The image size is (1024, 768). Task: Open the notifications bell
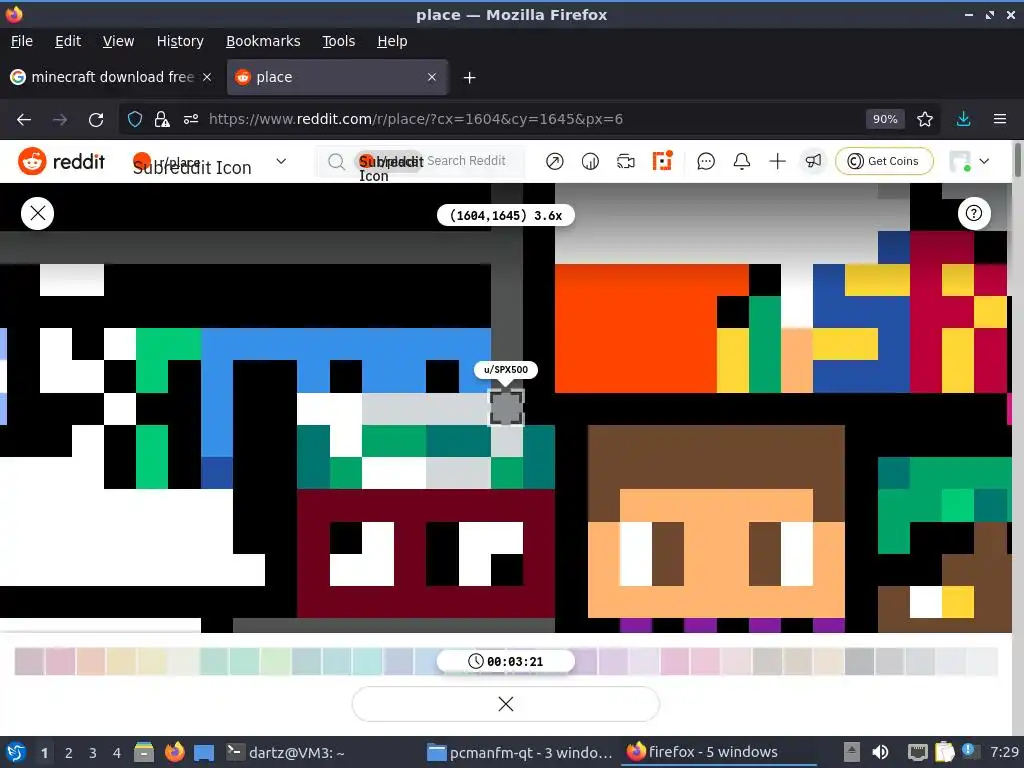[741, 161]
